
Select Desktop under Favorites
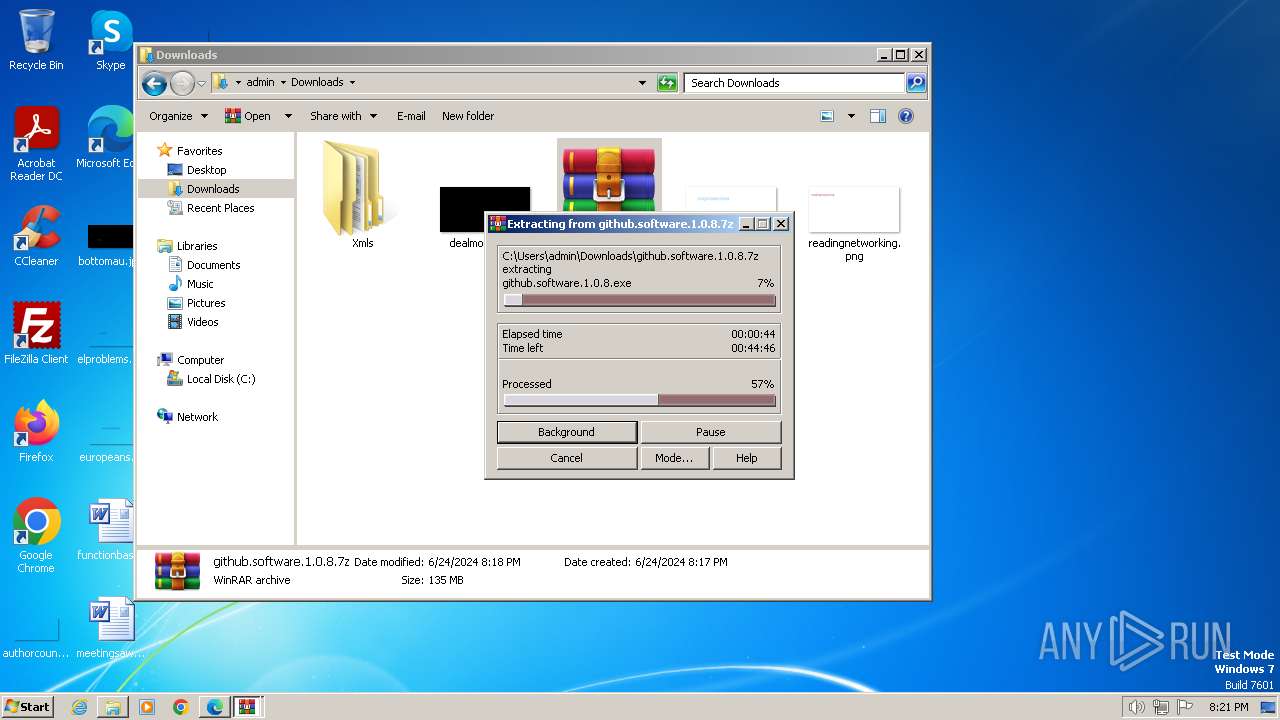(x=206, y=170)
